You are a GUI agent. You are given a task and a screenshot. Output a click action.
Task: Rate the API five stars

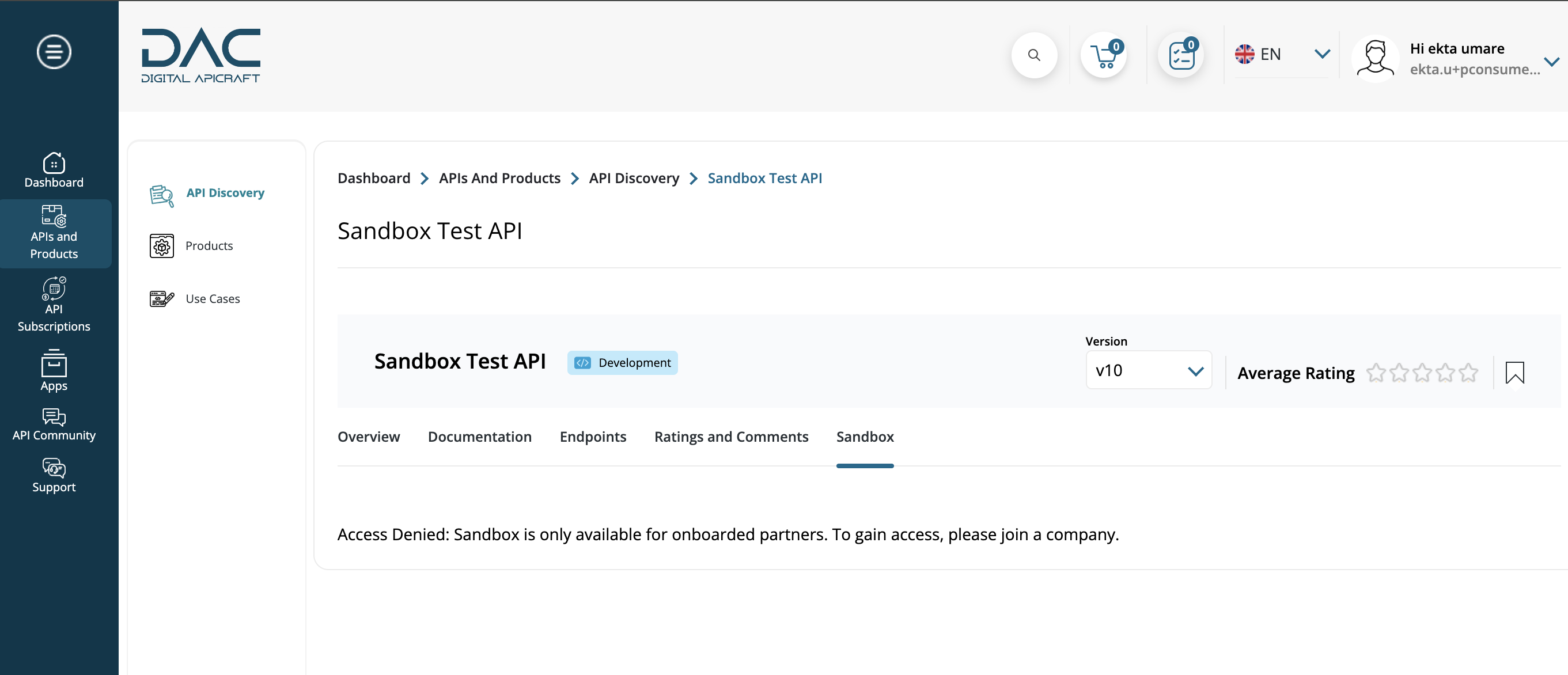click(1468, 373)
